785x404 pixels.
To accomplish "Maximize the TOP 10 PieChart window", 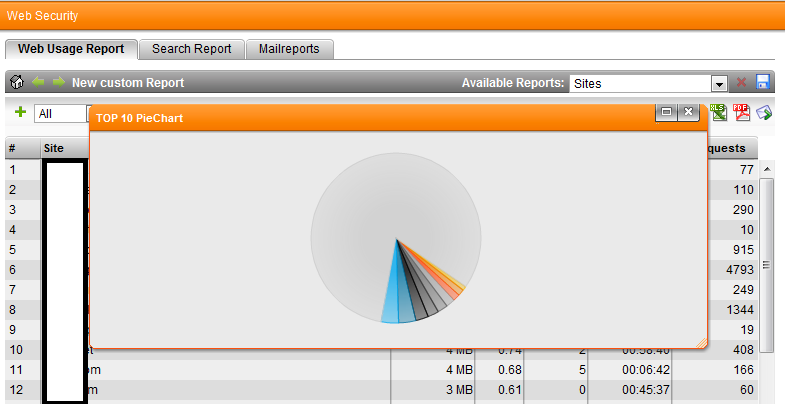I will coord(666,112).
